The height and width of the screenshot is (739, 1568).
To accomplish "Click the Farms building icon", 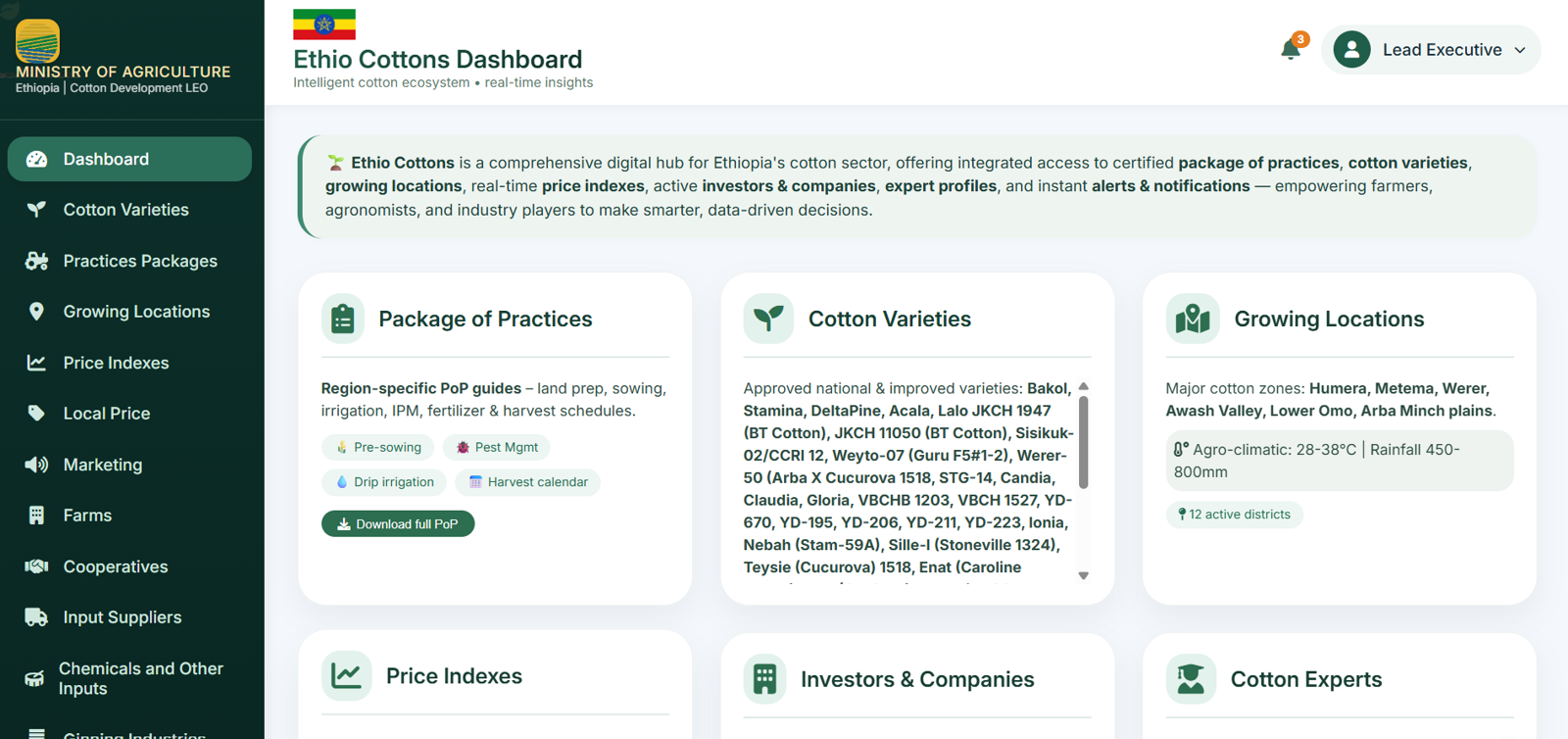I will tap(36, 516).
